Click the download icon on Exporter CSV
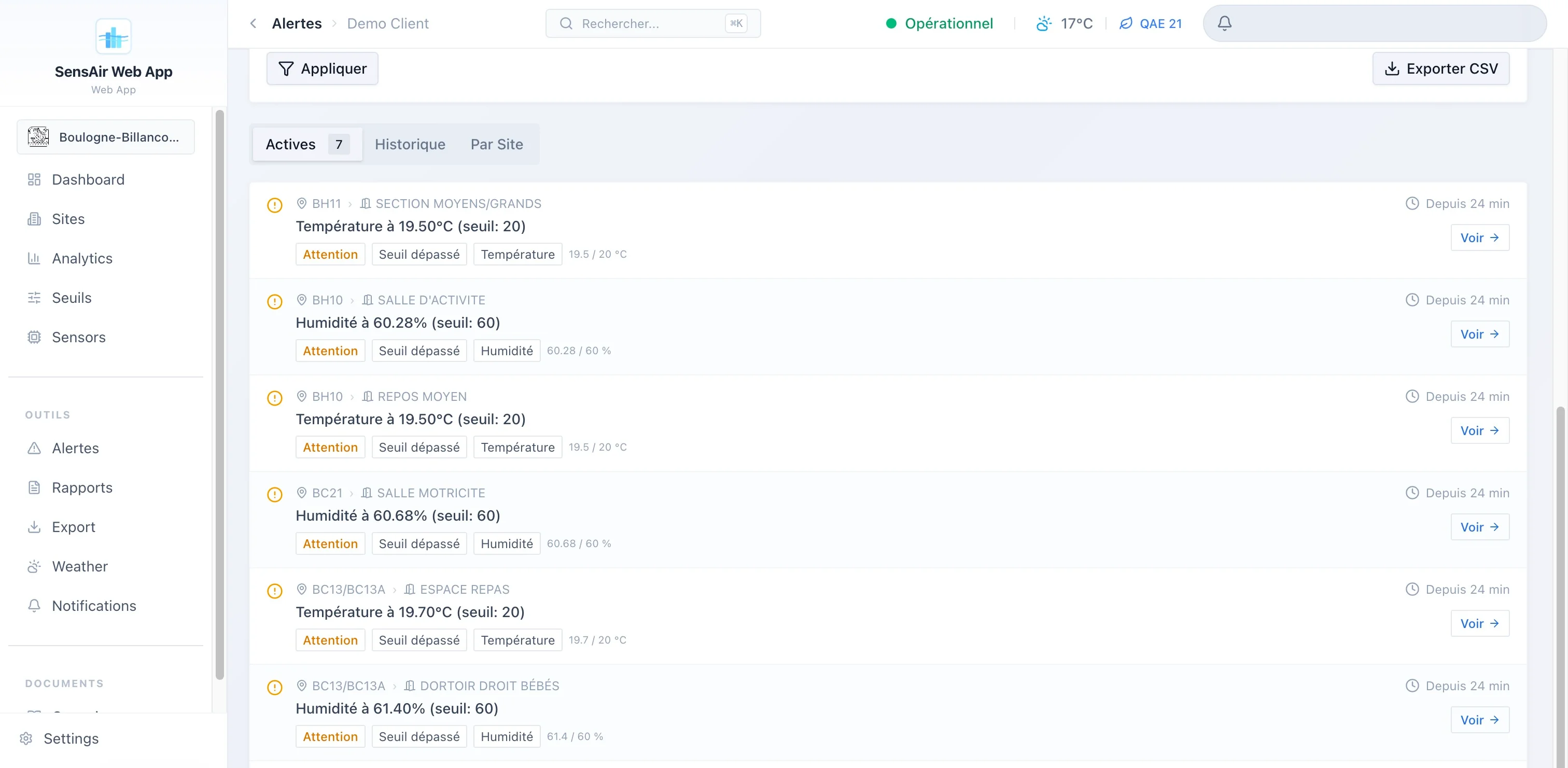 coord(1392,69)
